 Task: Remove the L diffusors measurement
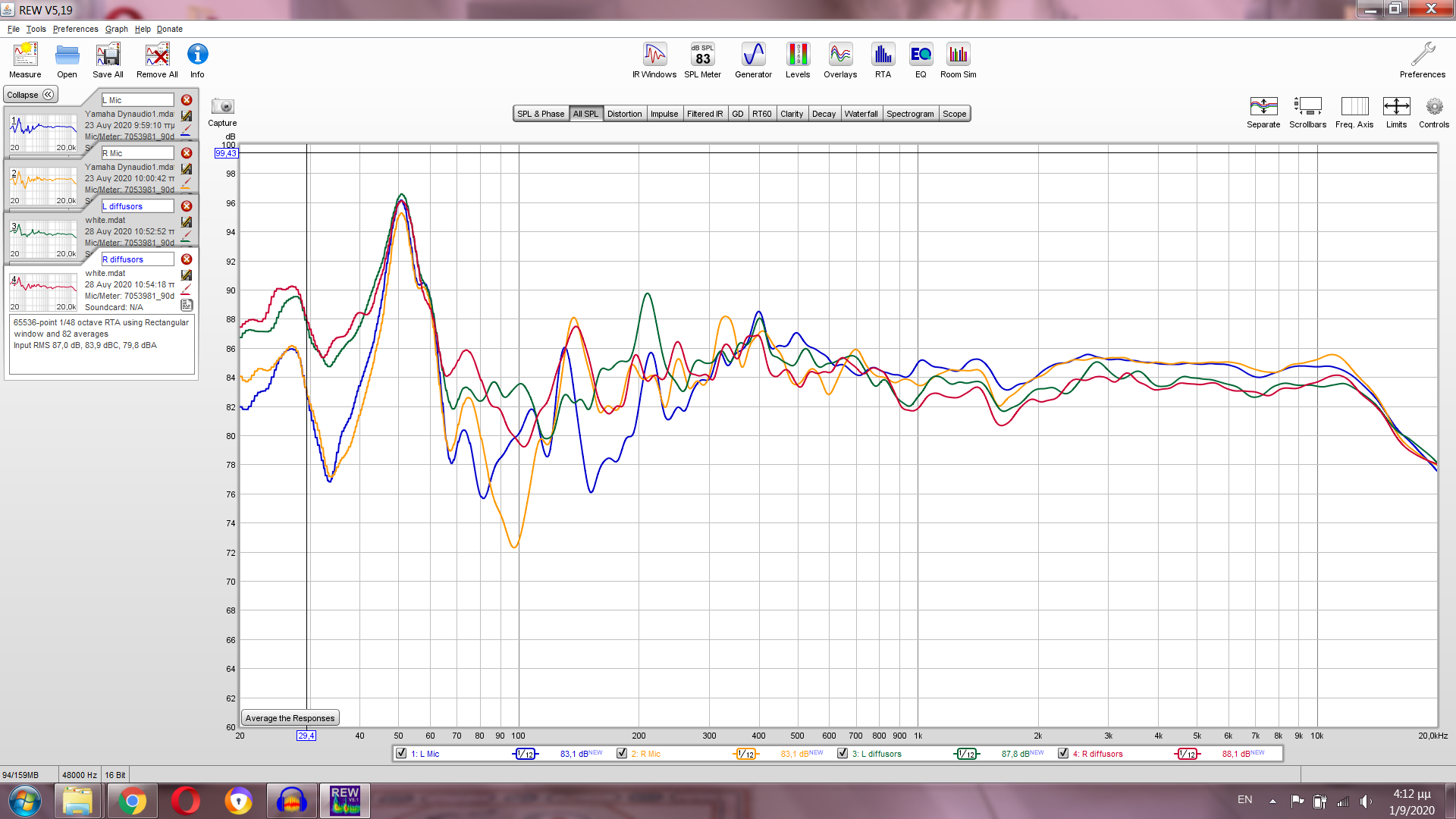point(187,206)
